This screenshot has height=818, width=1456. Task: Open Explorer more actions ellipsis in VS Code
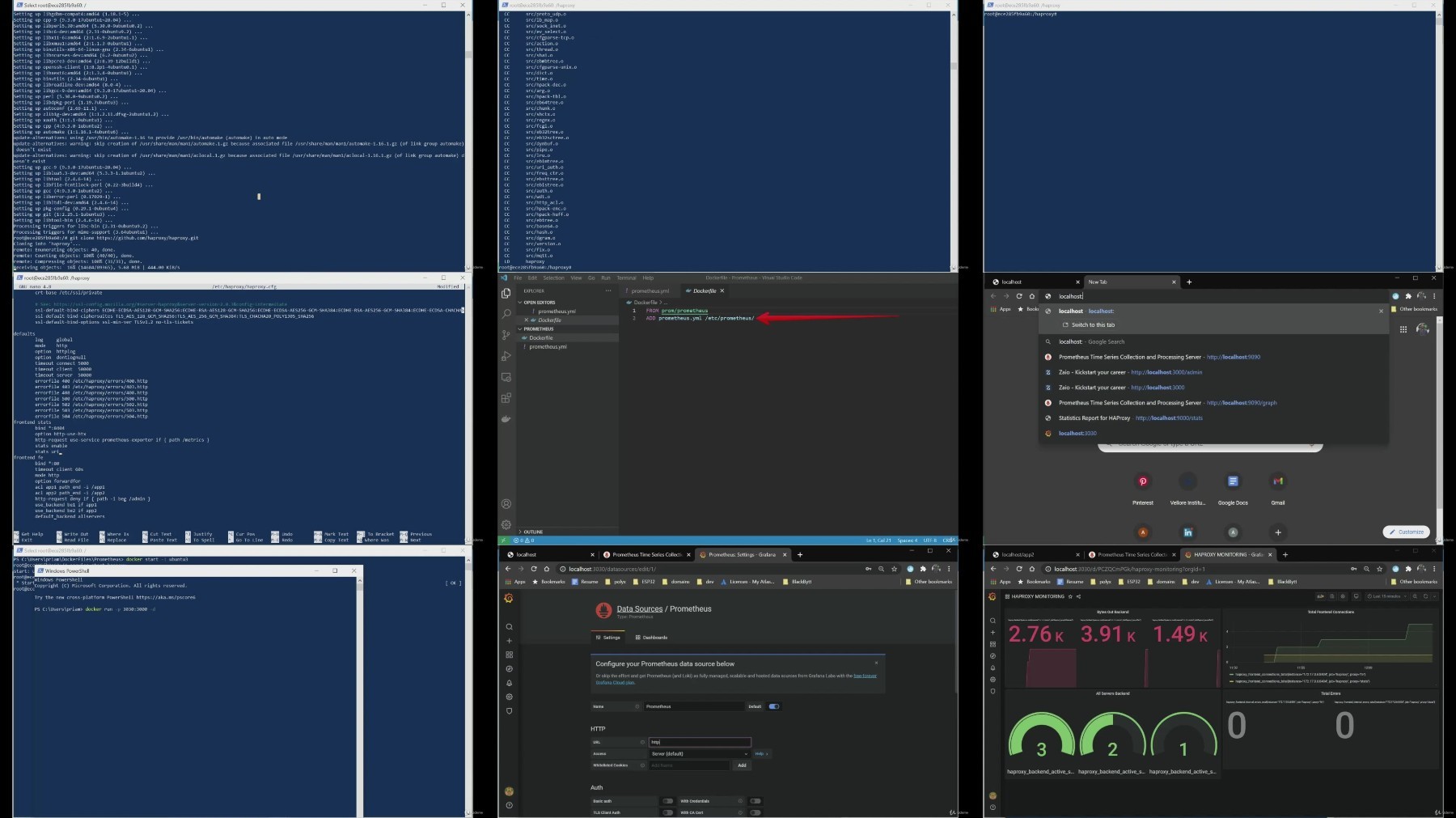[x=608, y=290]
